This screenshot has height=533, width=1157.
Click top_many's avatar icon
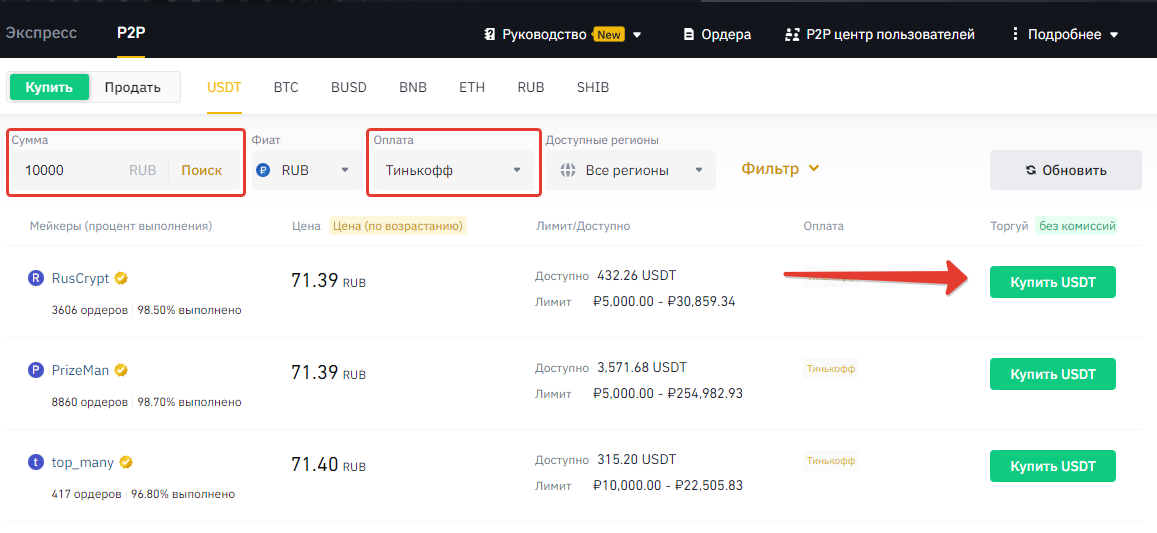[36, 463]
